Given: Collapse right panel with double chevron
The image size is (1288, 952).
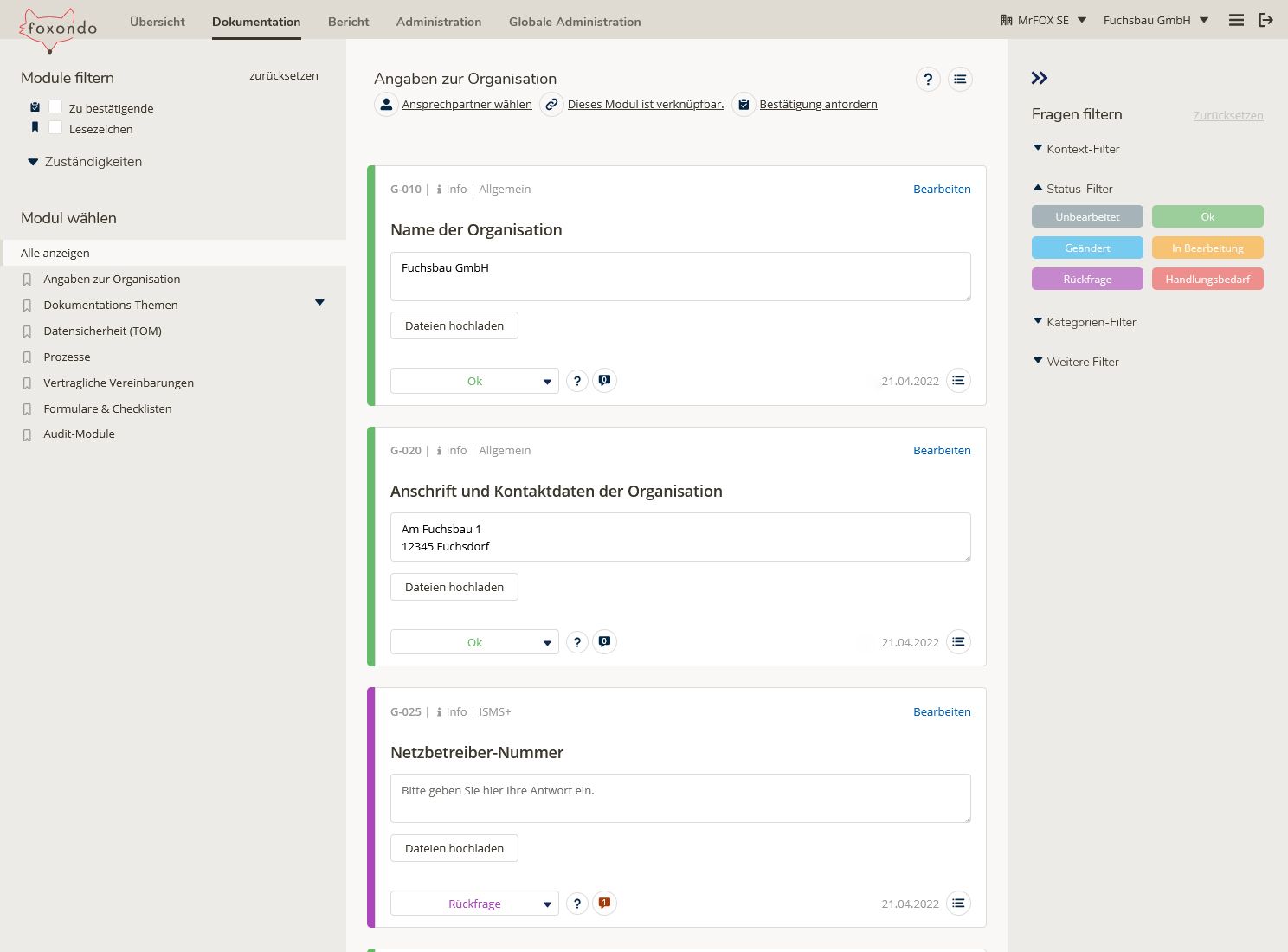Looking at the screenshot, I should (1040, 78).
